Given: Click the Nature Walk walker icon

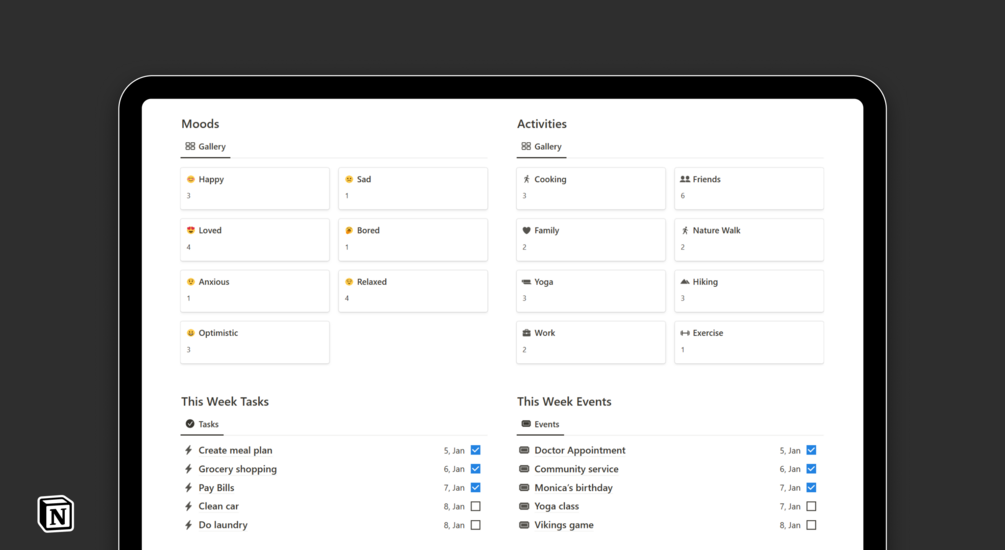Looking at the screenshot, I should pos(685,230).
